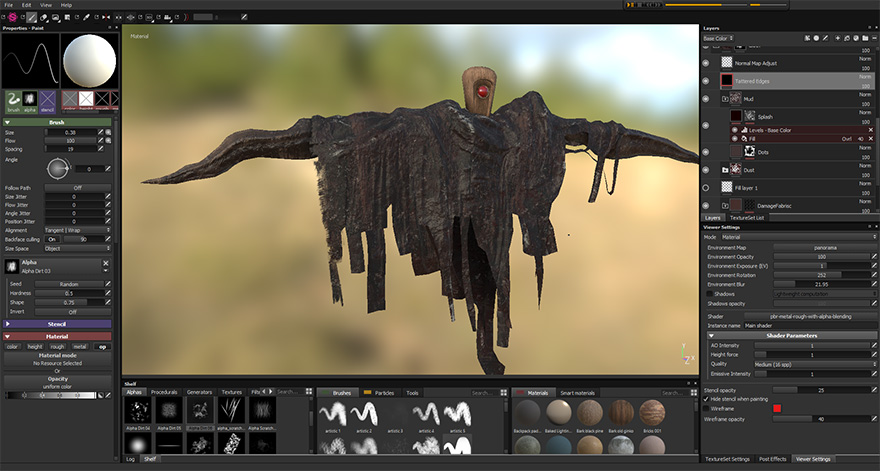Click the Follow Path Off button

[x=77, y=188]
